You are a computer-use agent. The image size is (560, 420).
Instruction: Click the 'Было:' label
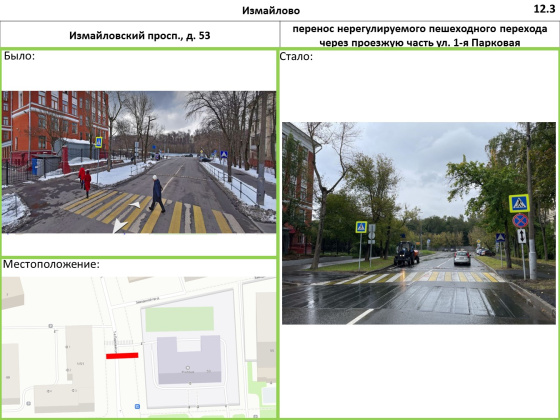point(19,56)
